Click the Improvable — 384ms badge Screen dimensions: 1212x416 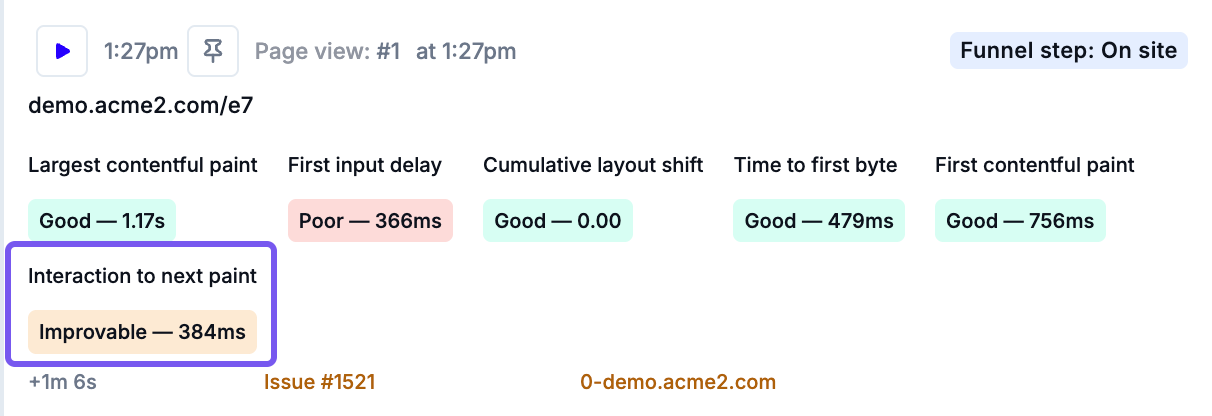[x=143, y=332]
